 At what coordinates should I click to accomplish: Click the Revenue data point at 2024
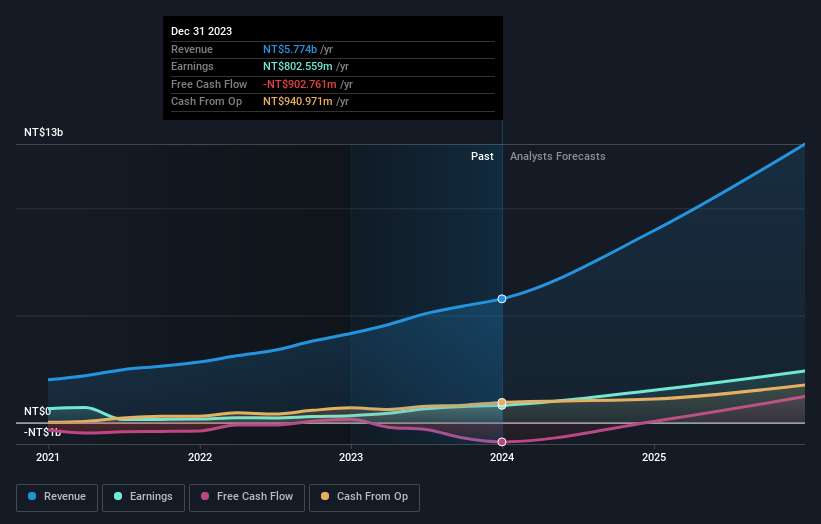[502, 299]
